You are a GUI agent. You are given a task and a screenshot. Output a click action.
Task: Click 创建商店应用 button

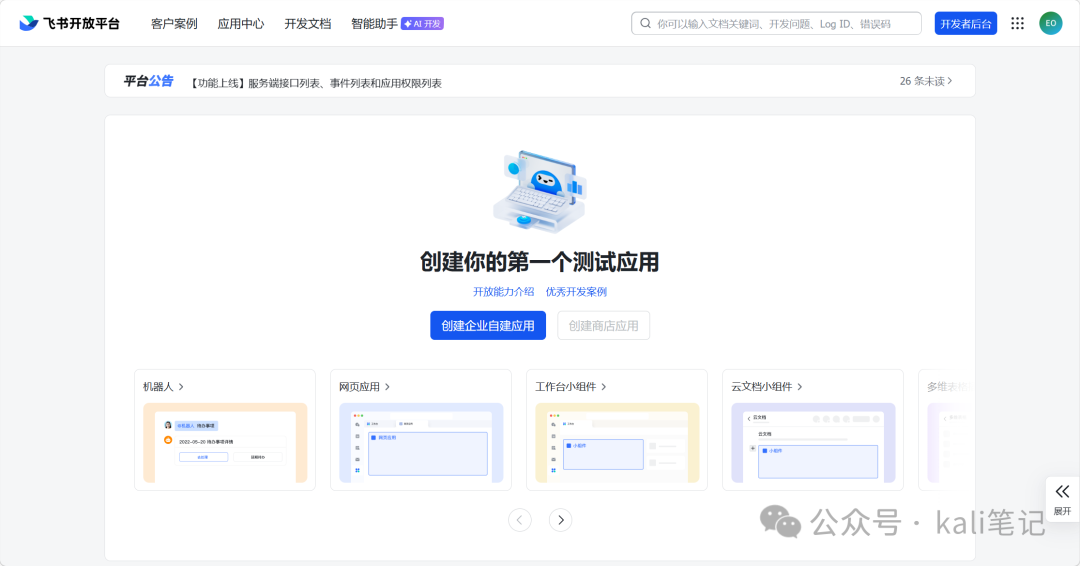pos(603,326)
